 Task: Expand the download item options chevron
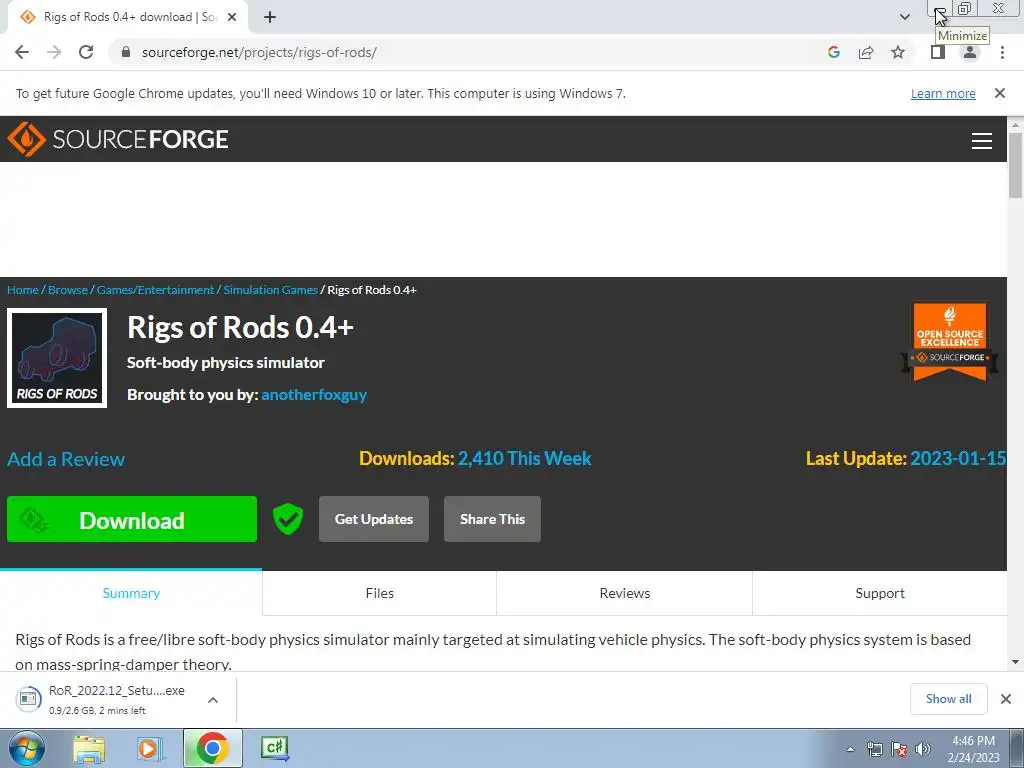[213, 699]
